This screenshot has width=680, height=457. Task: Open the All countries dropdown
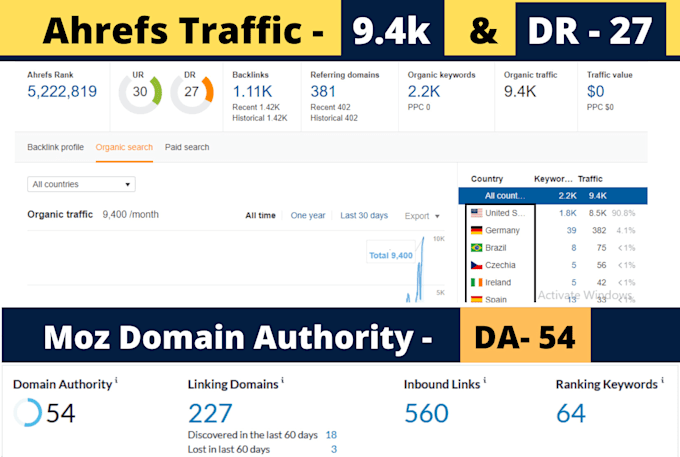(81, 184)
